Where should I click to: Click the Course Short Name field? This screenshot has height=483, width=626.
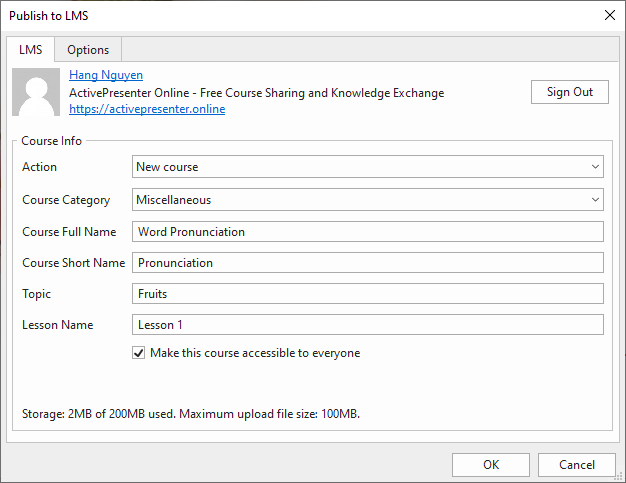coord(368,263)
